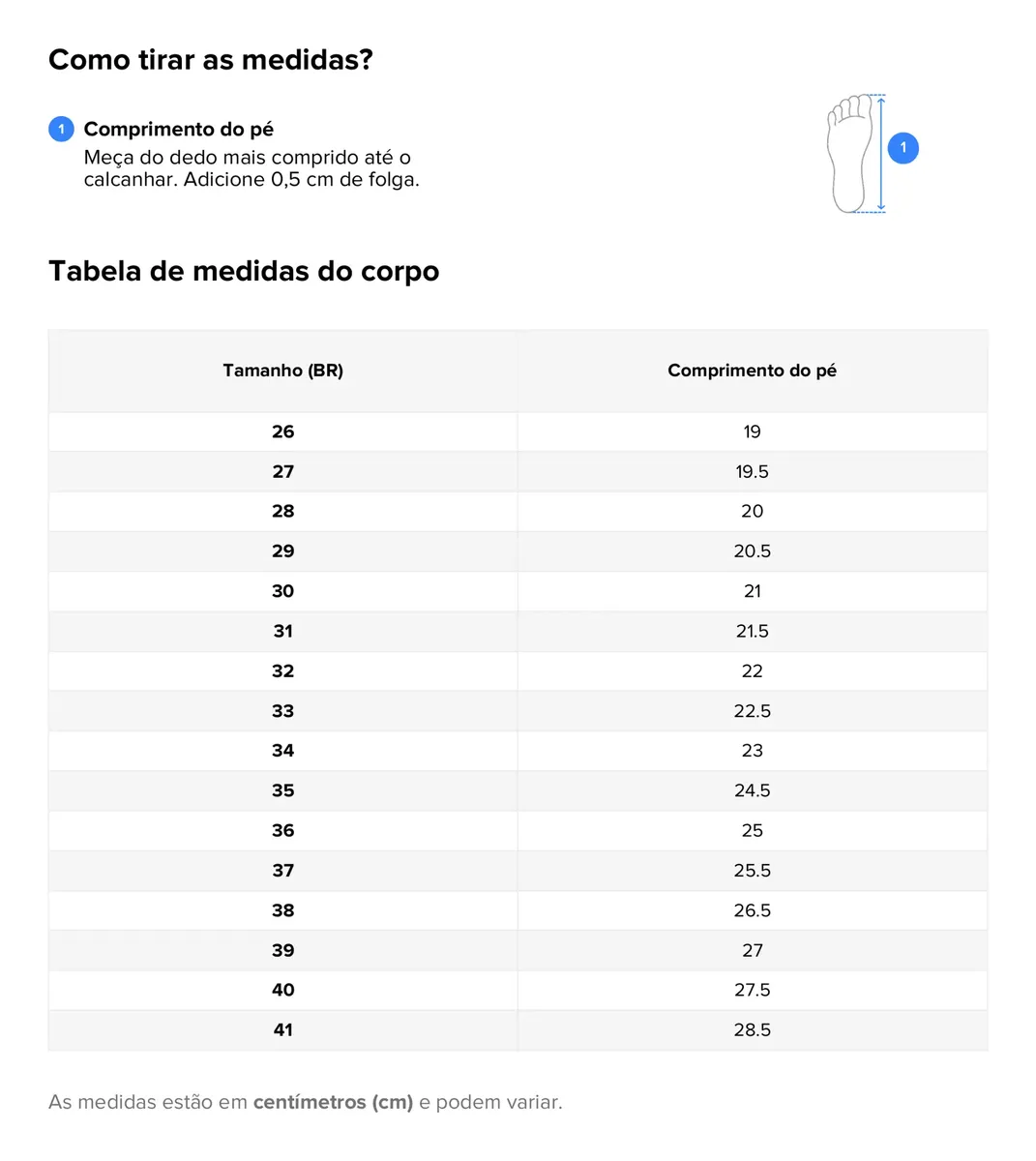Click the size 30 row cell
The height and width of the screenshot is (1161, 1036).
(x=283, y=591)
